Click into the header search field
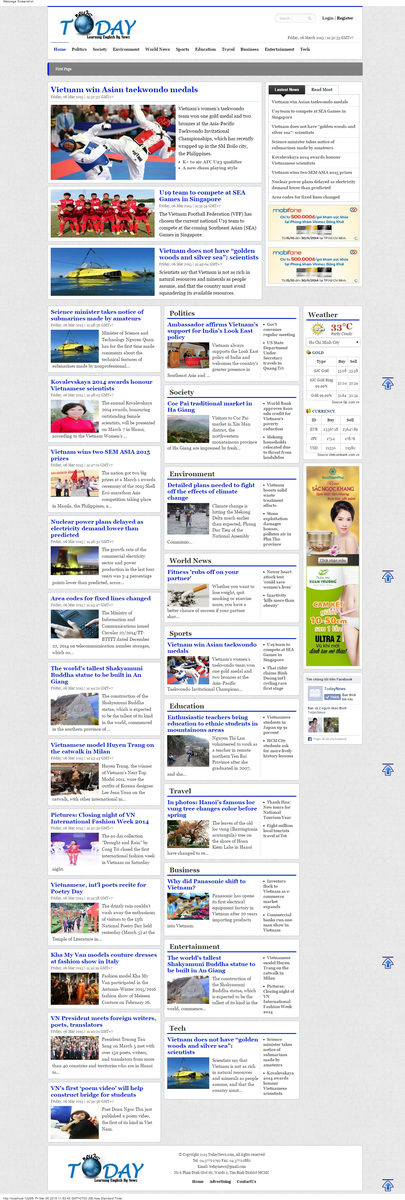This screenshot has width=405, height=1200. pyautogui.click(x=290, y=18)
